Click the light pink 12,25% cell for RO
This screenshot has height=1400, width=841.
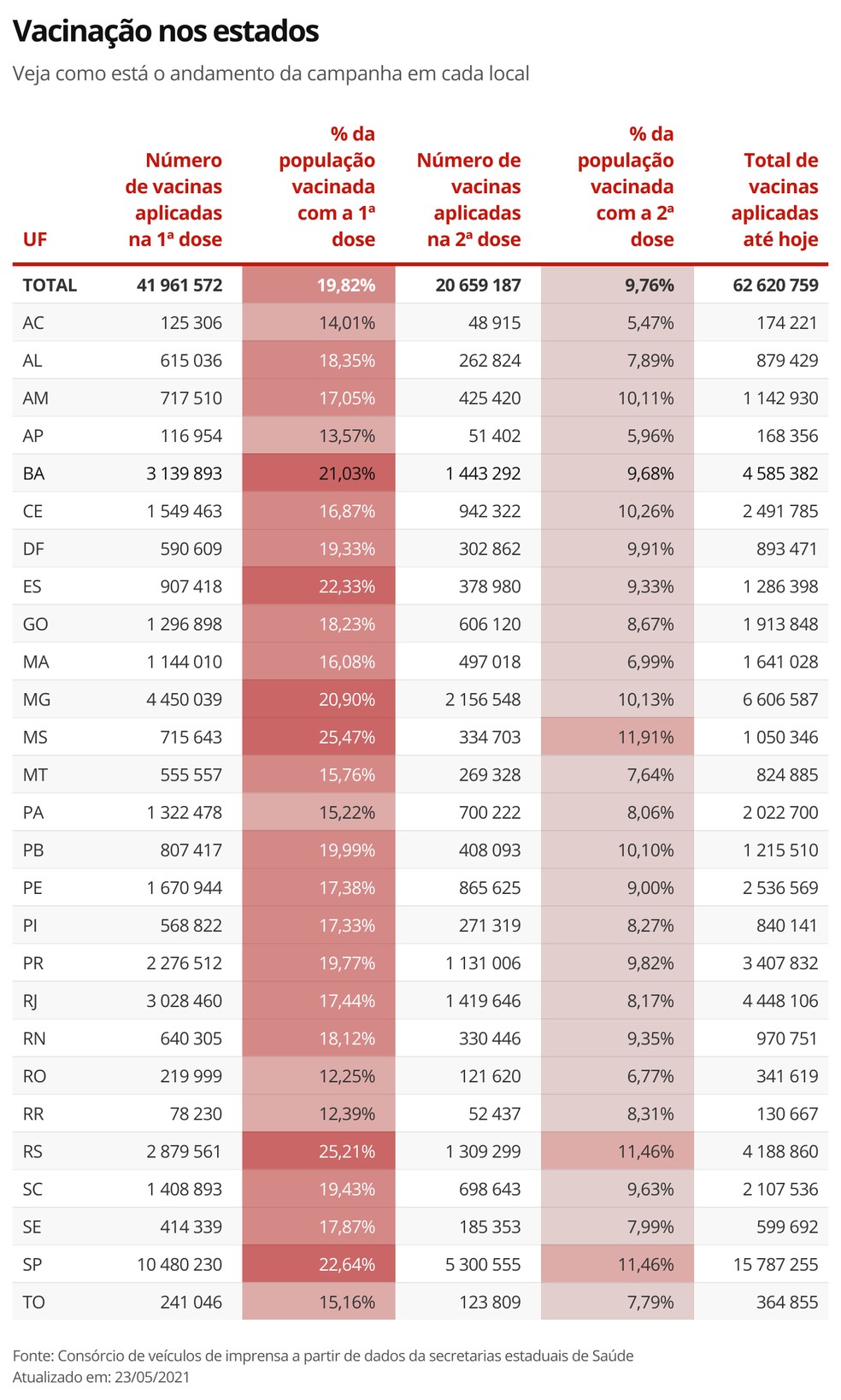[346, 1076]
